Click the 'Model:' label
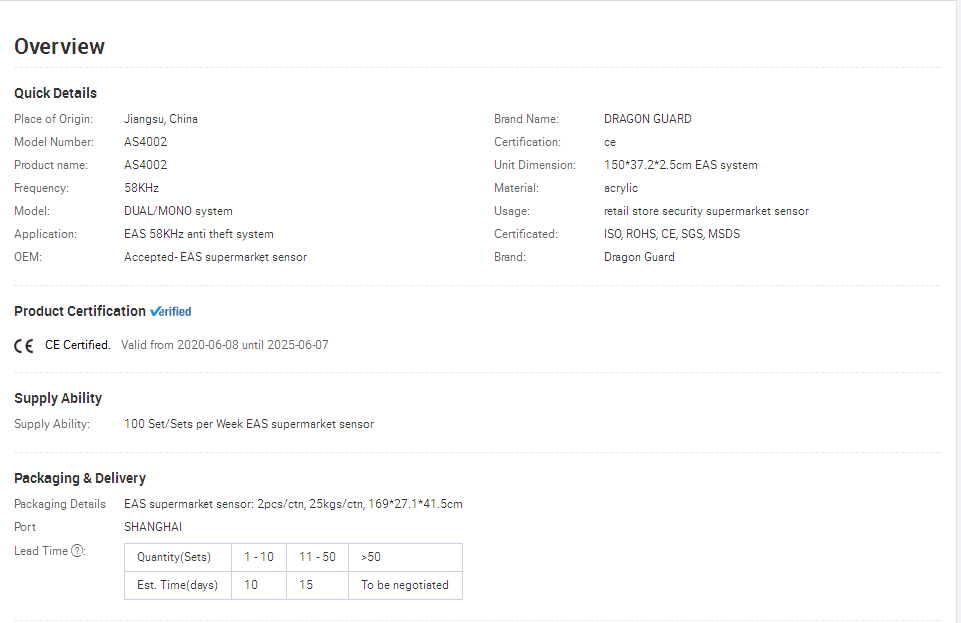961x623 pixels. click(x=32, y=211)
